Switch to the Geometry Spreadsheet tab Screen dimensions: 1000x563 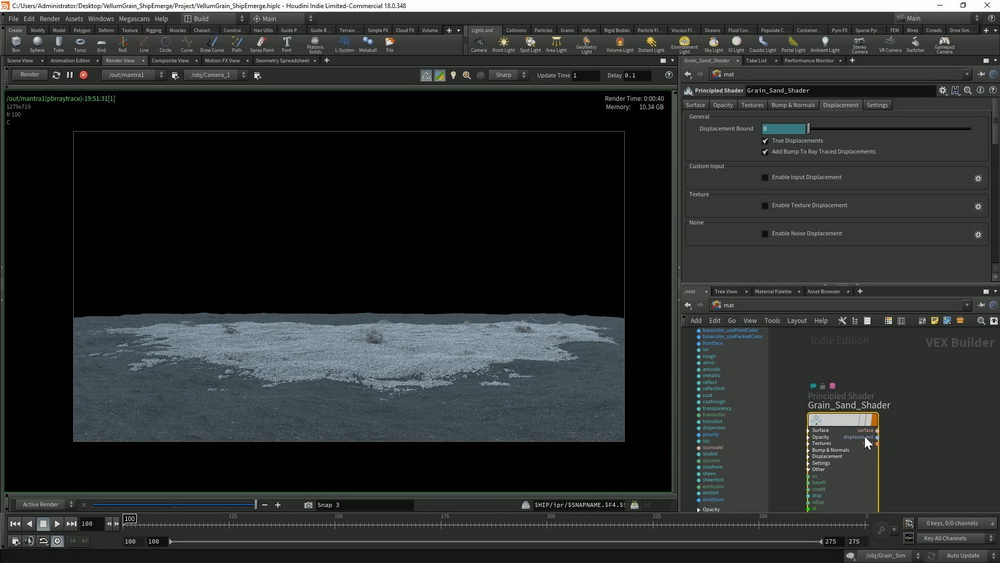(x=282, y=61)
